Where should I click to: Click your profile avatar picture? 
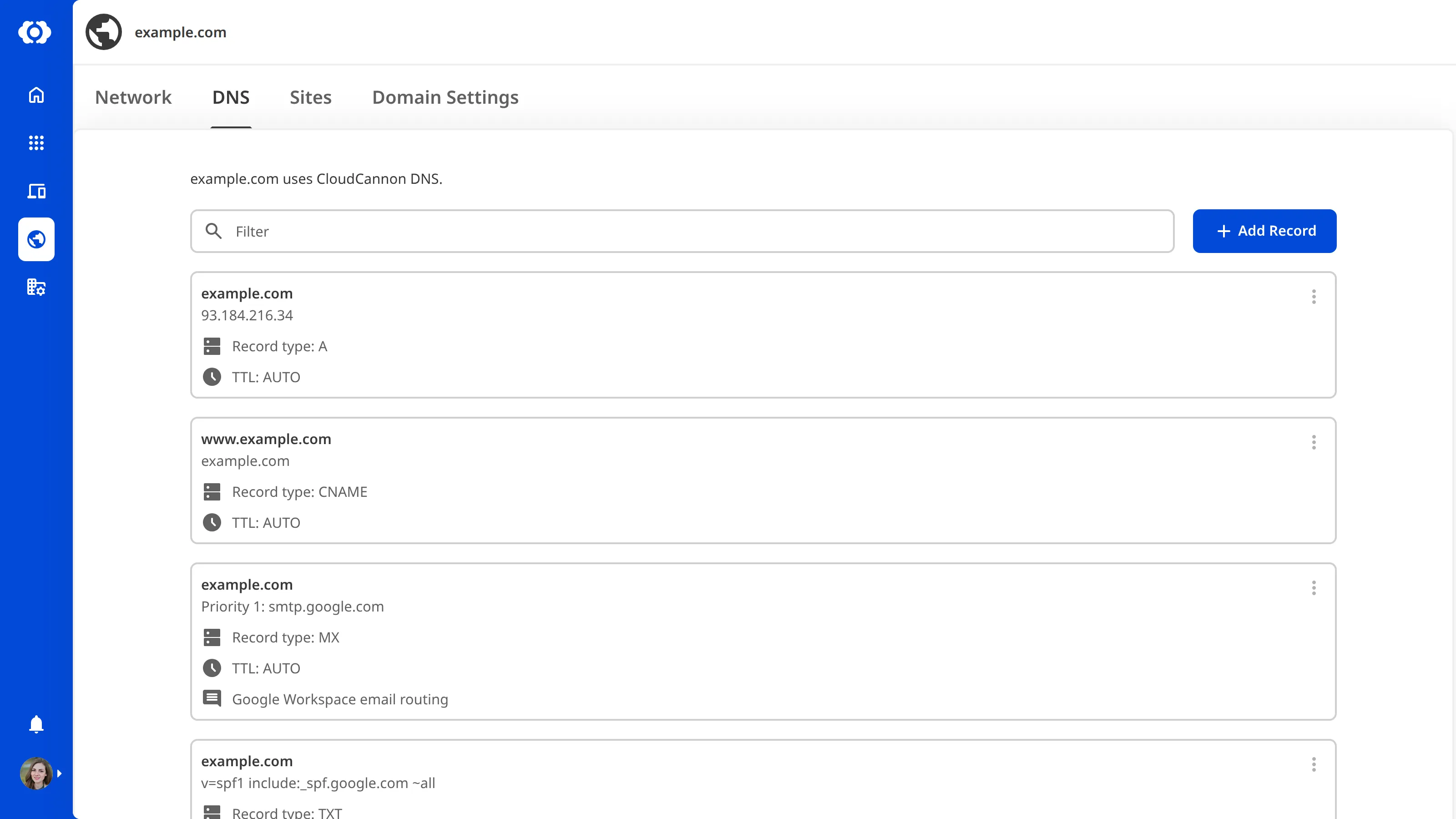(x=35, y=773)
